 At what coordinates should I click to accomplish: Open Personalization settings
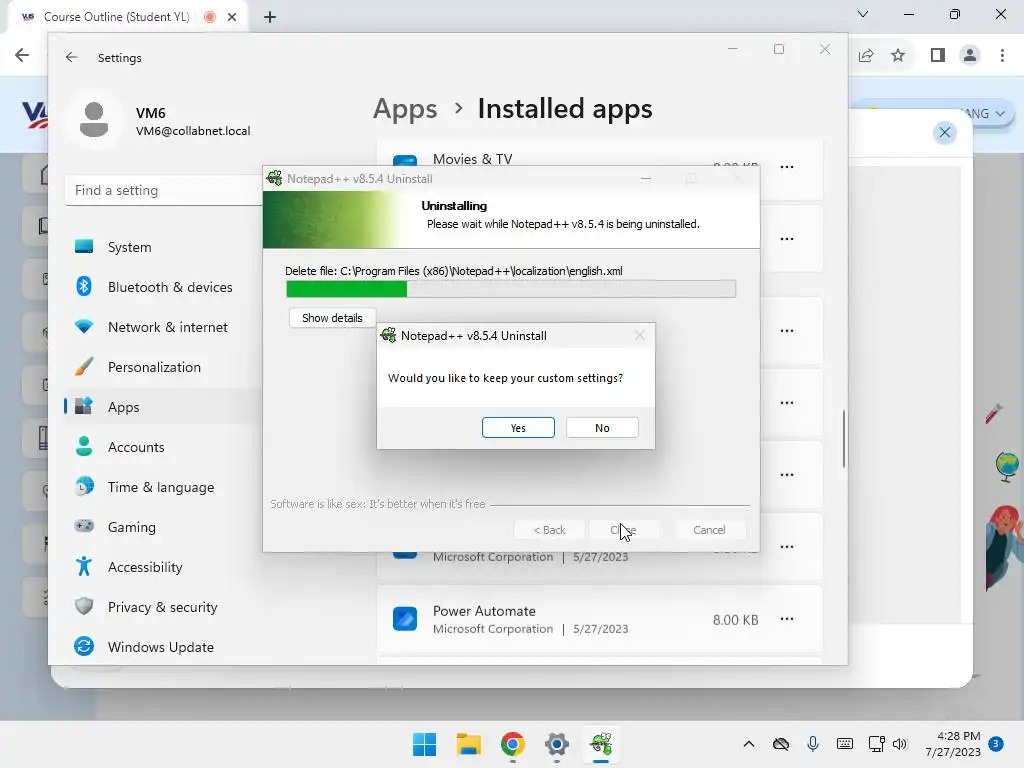[163, 367]
